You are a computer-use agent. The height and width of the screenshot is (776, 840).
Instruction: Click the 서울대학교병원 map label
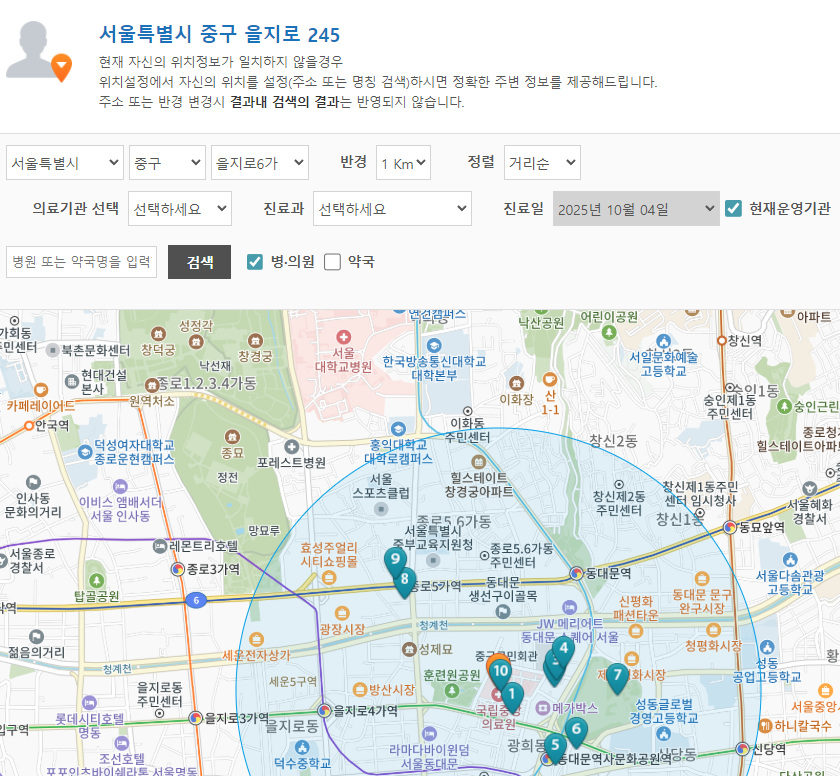point(343,360)
